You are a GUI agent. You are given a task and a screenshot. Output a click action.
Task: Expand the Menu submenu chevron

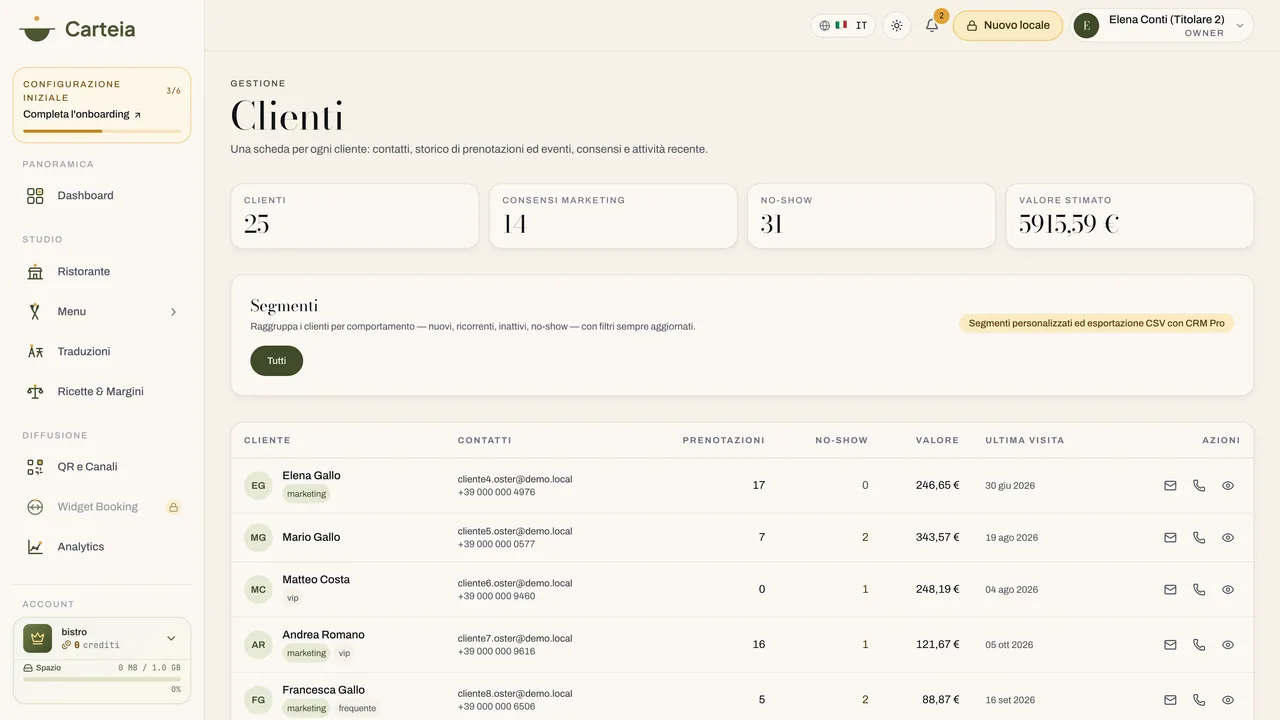[173, 312]
